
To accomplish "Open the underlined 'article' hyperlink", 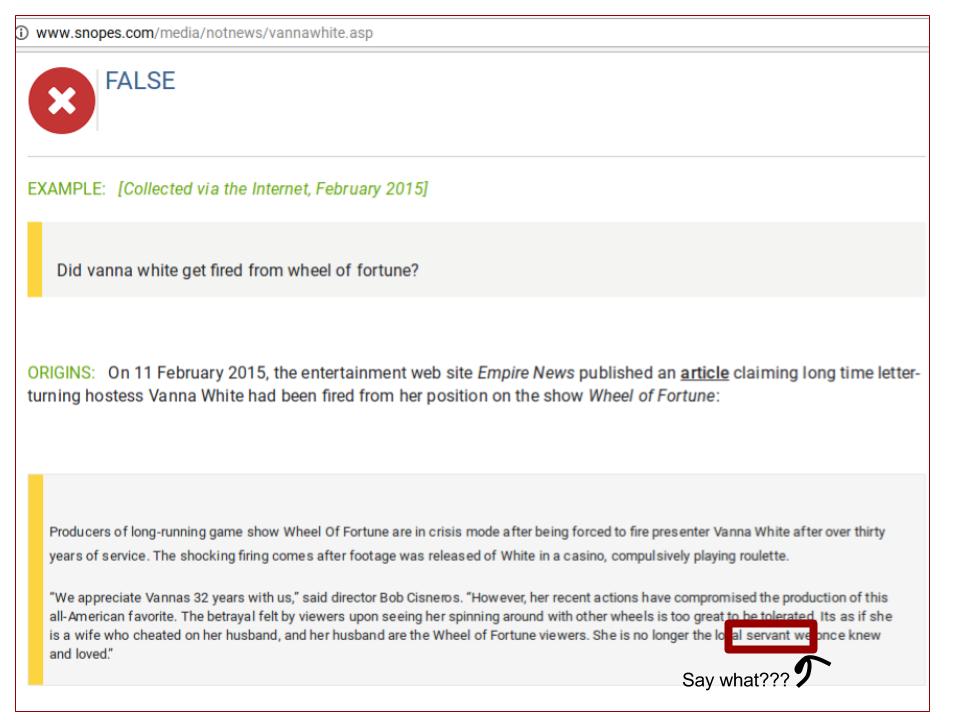I will point(704,373).
